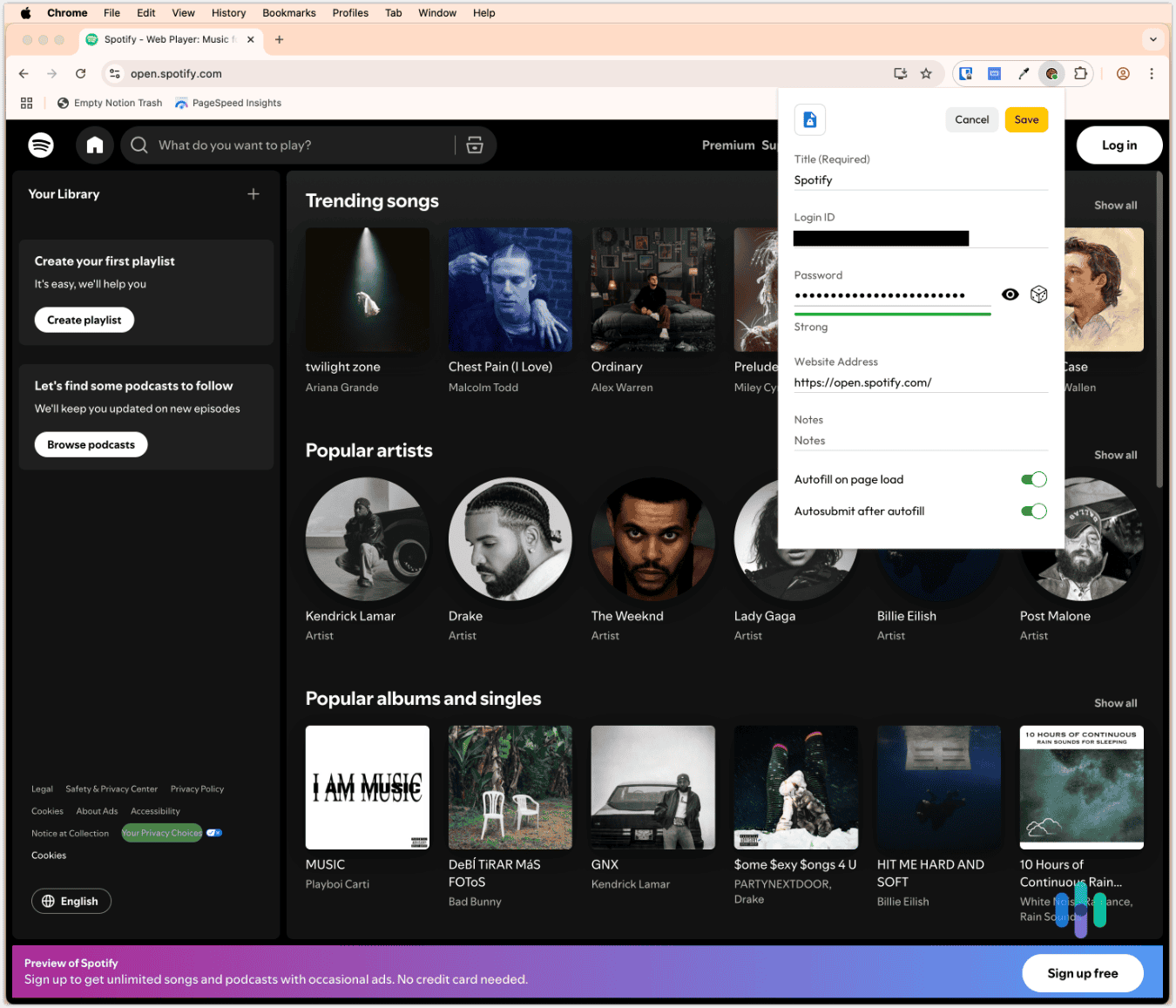This screenshot has width=1176, height=1008.
Task: Open the Chrome extensions puzzle icon
Action: click(x=1080, y=73)
